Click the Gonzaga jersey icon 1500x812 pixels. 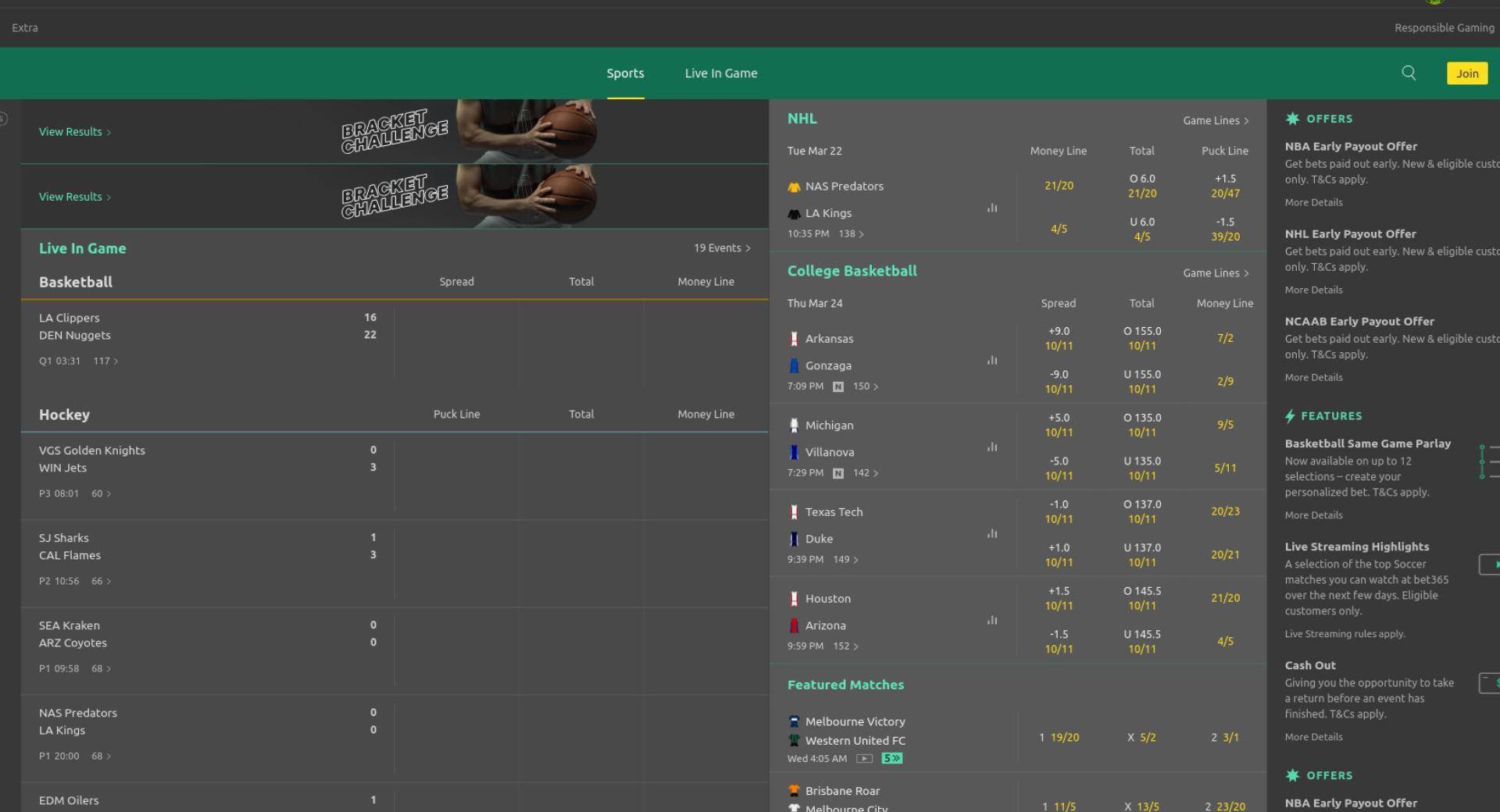tap(794, 365)
